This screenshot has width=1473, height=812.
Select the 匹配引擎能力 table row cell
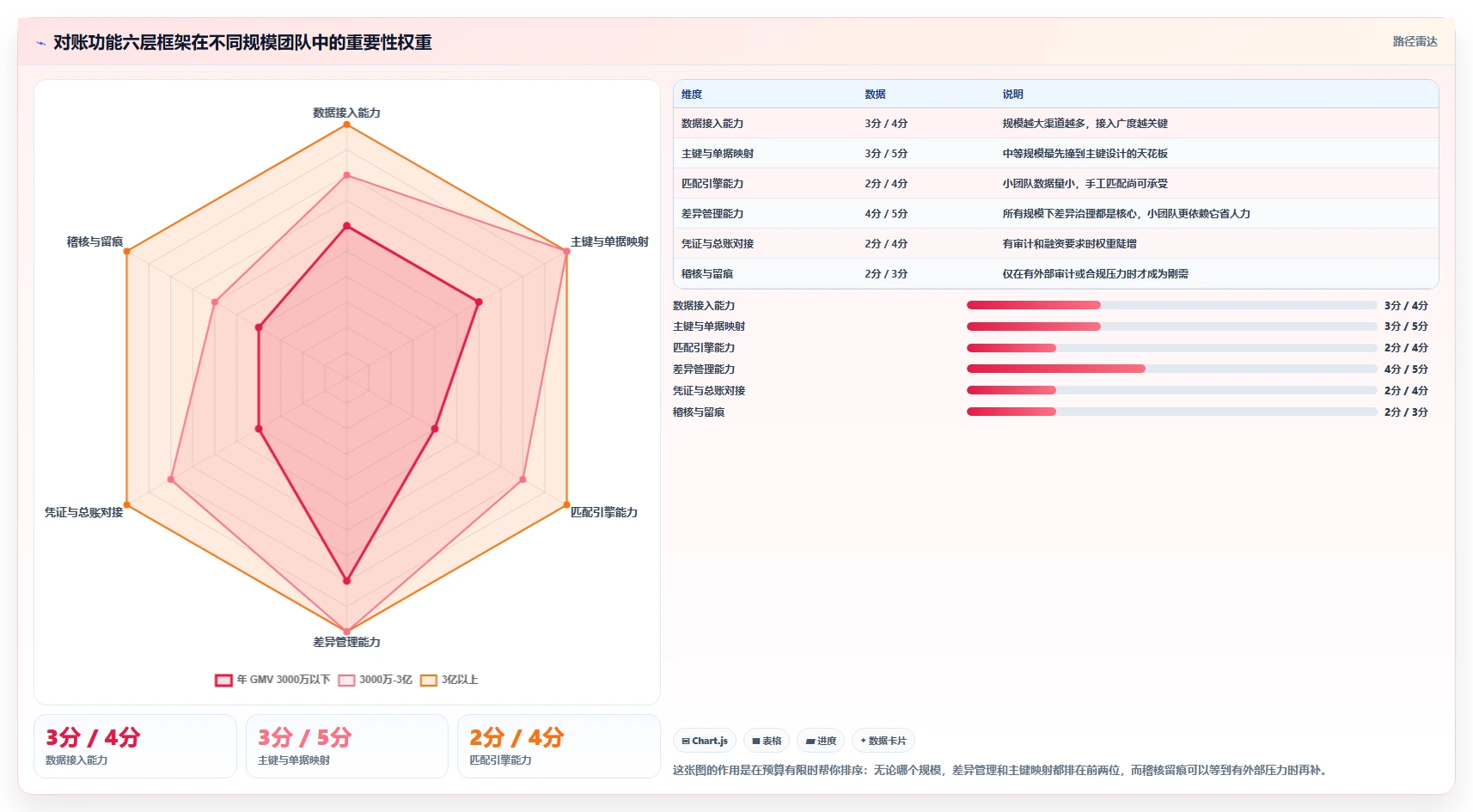(712, 184)
